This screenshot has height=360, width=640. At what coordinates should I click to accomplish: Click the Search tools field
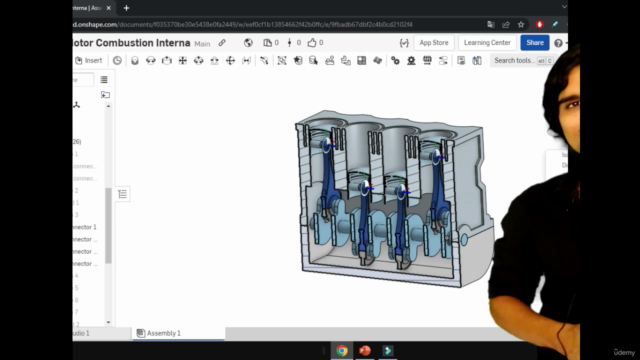coord(522,60)
